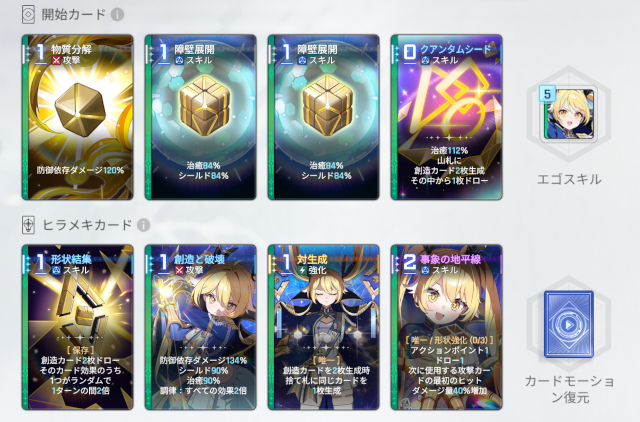Select the first 障壁展開 skill card
The image size is (640, 422).
click(200, 117)
